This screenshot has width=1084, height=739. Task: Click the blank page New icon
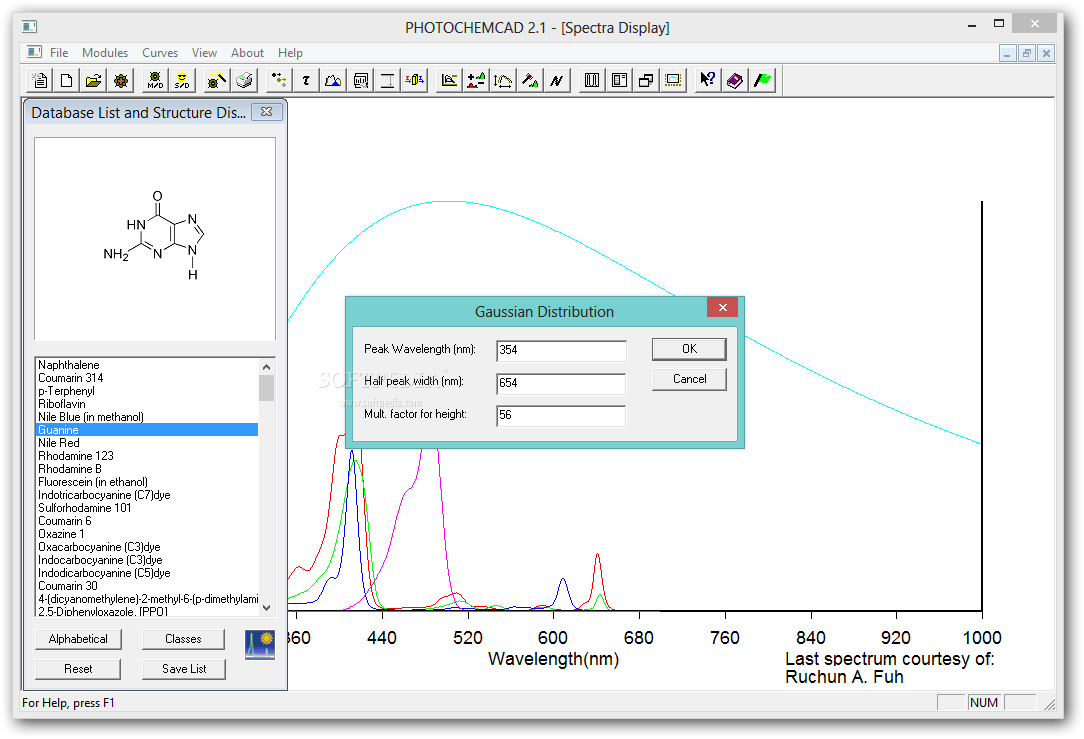[x=66, y=81]
